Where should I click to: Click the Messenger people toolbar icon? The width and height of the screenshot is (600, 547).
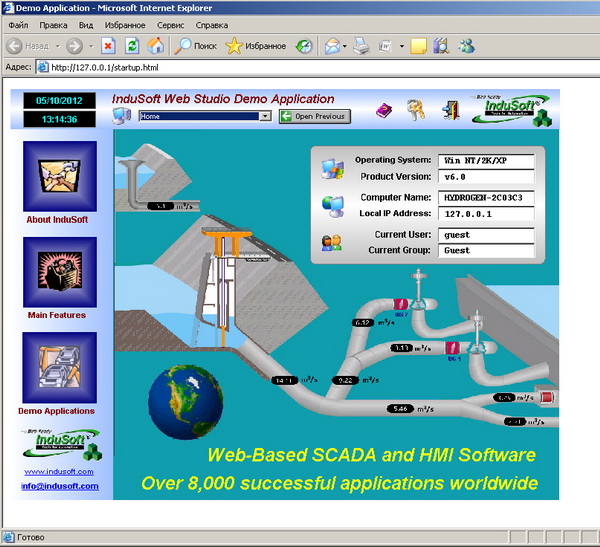click(x=466, y=46)
